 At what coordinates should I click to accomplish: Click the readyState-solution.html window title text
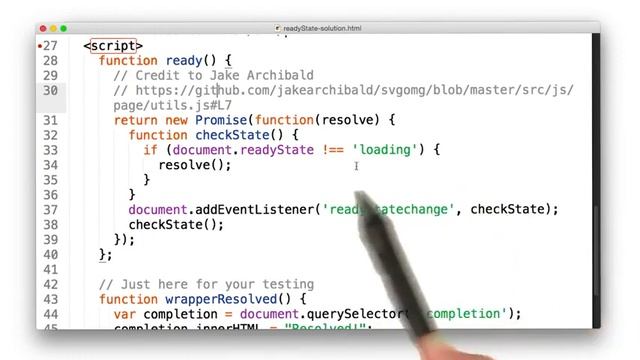pos(322,28)
